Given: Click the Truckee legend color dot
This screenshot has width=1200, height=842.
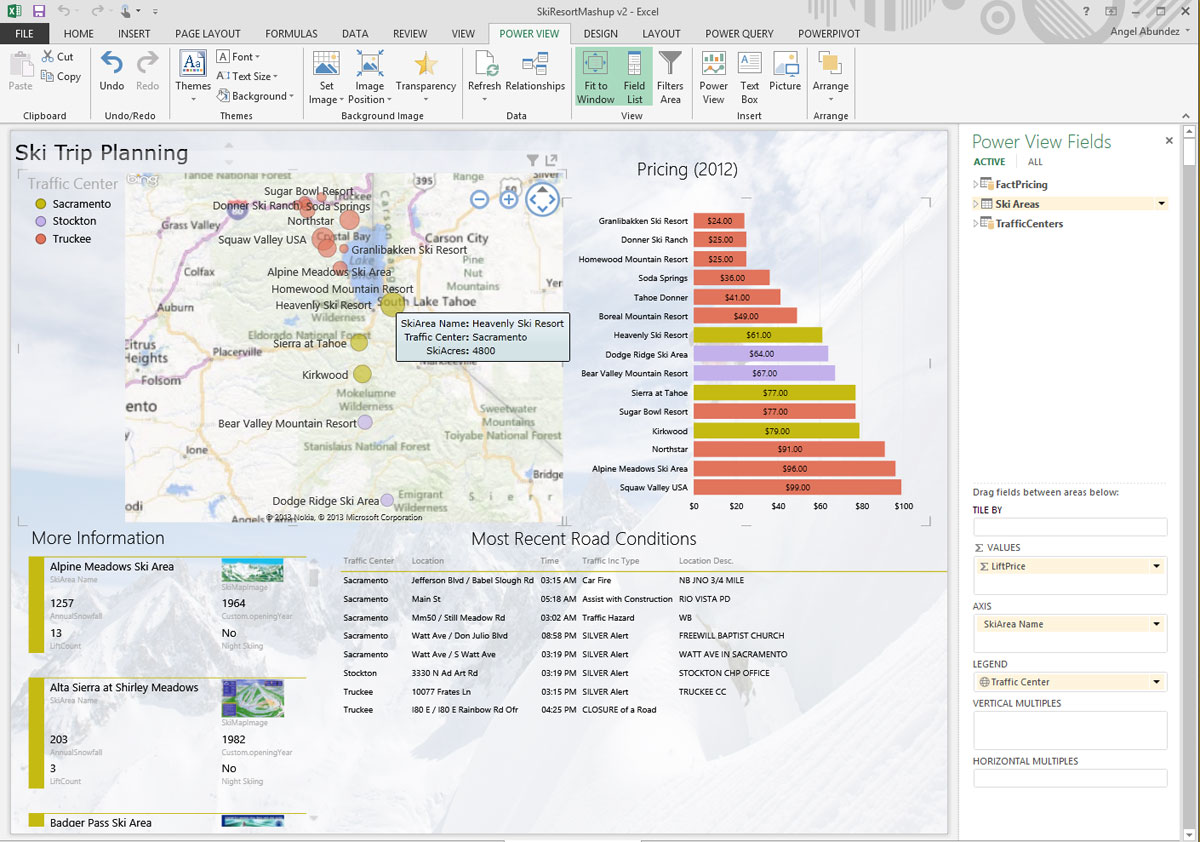Looking at the screenshot, I should click(x=40, y=239).
